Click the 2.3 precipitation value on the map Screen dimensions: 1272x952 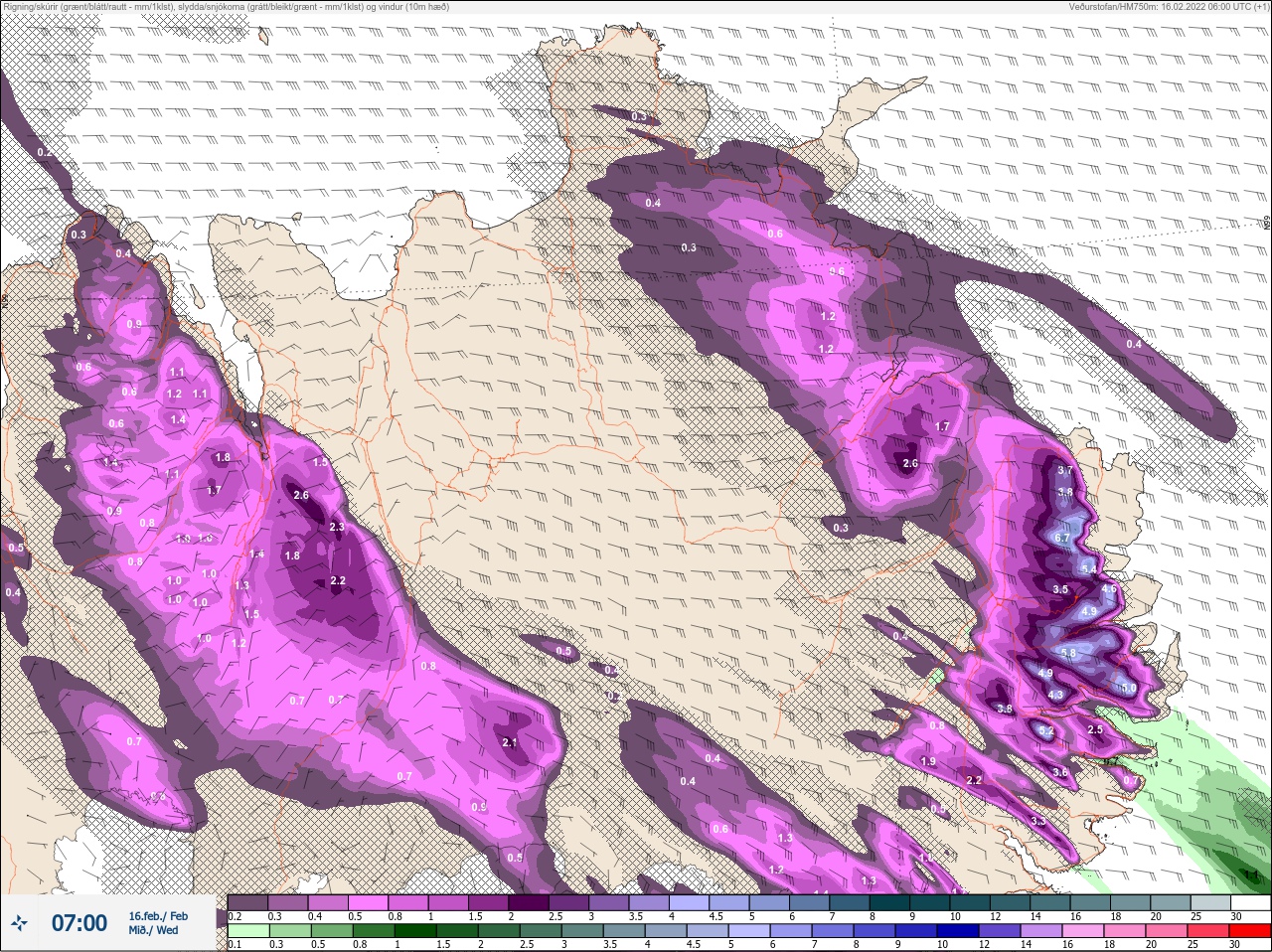[x=336, y=527]
